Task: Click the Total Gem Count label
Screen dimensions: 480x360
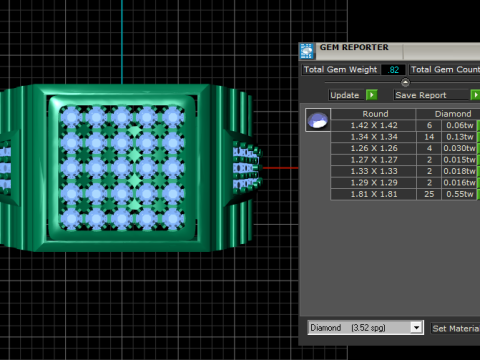Action: coord(445,70)
